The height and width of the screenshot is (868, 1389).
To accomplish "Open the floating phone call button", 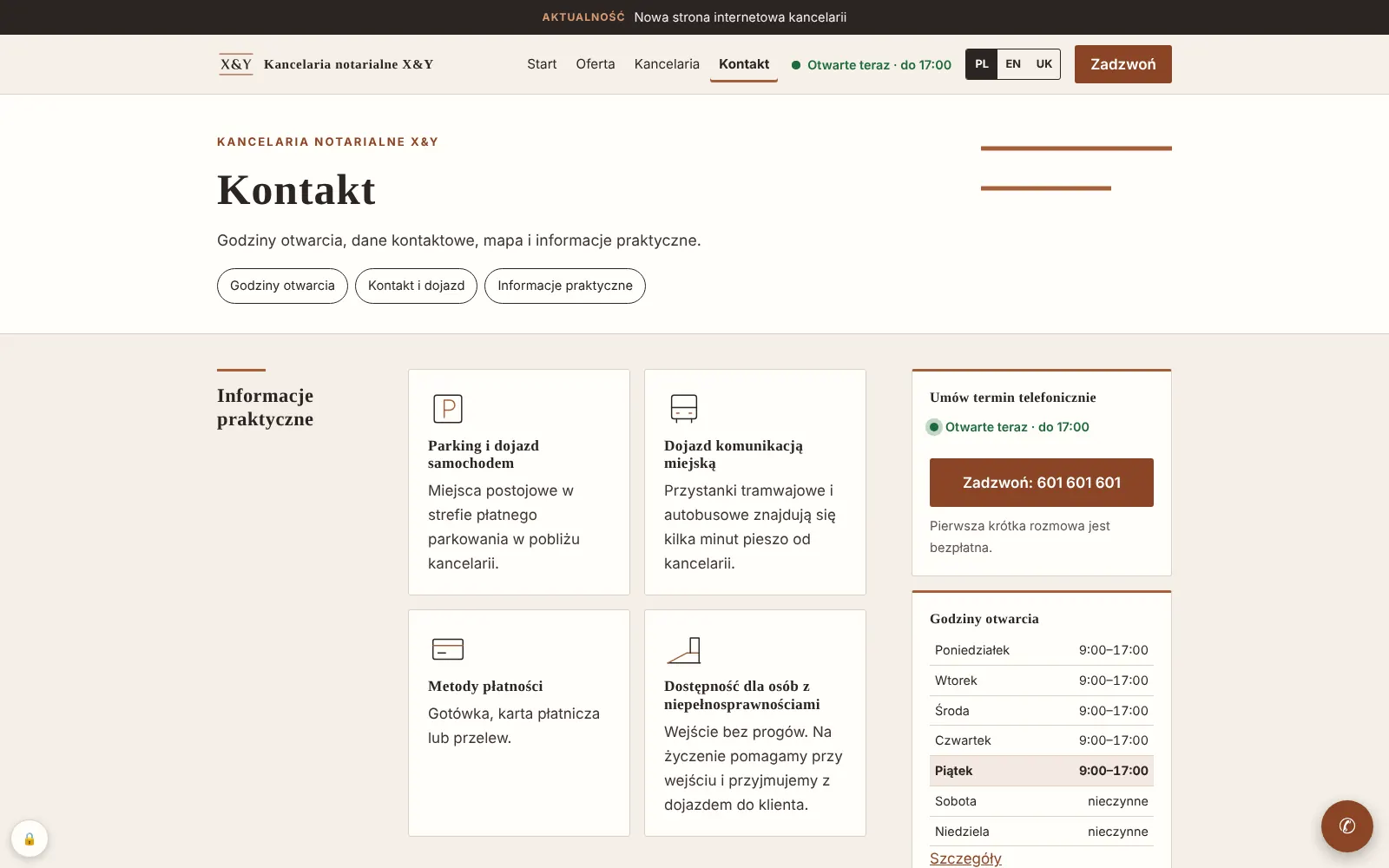I will click(1347, 826).
